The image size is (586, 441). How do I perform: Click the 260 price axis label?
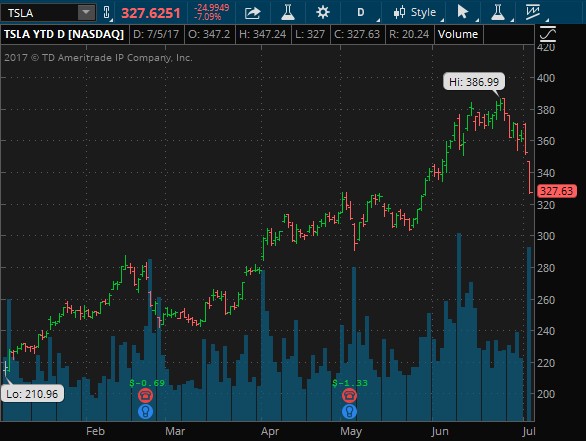(x=546, y=300)
